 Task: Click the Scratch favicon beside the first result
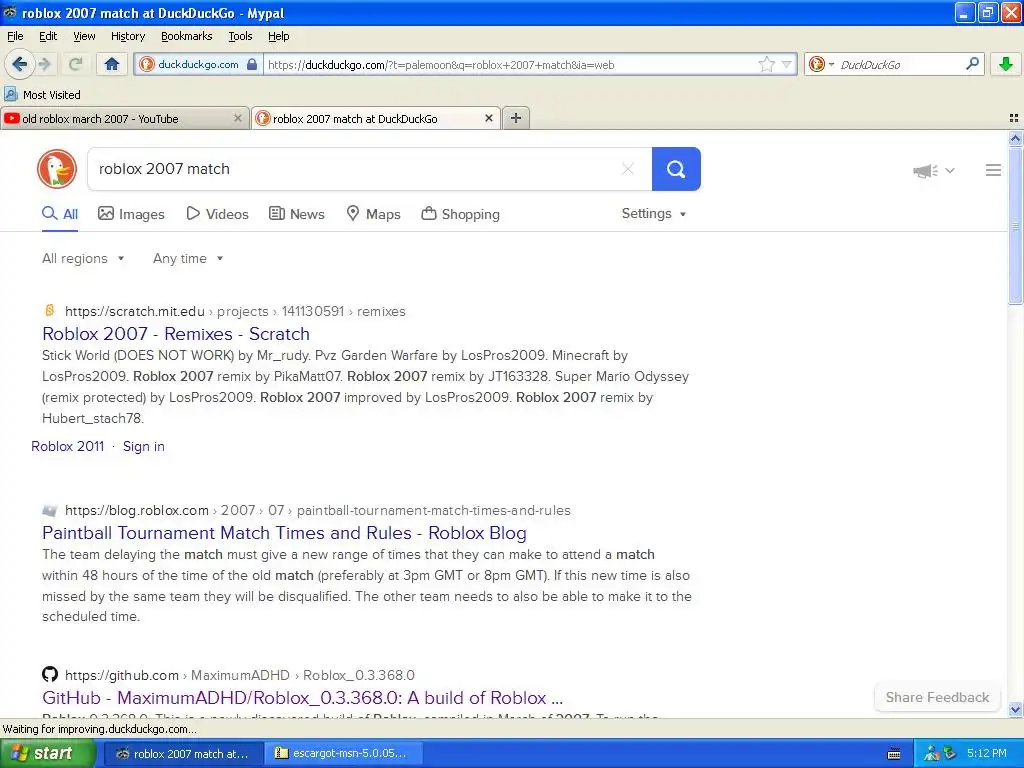tap(49, 310)
